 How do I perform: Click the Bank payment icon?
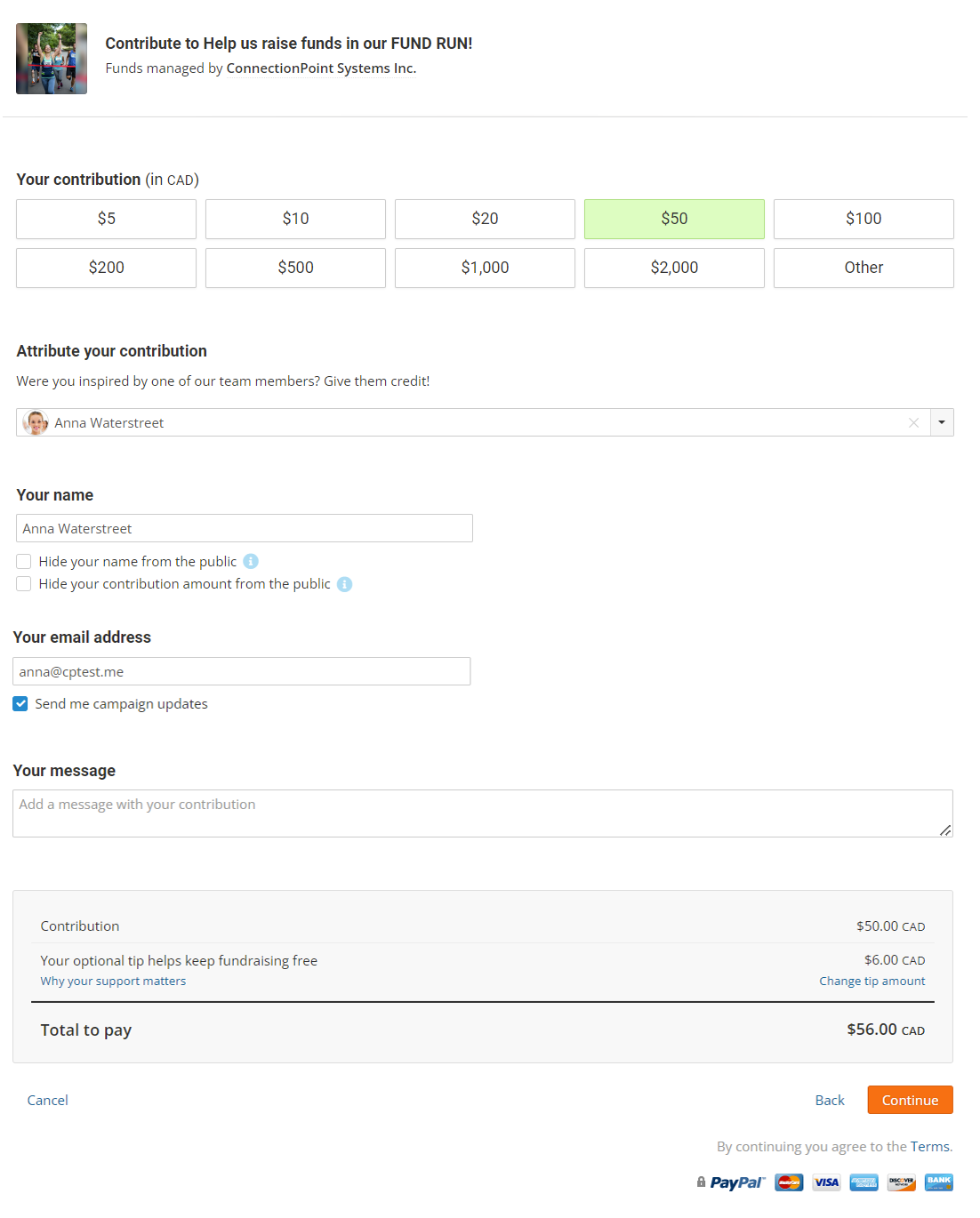(938, 1182)
